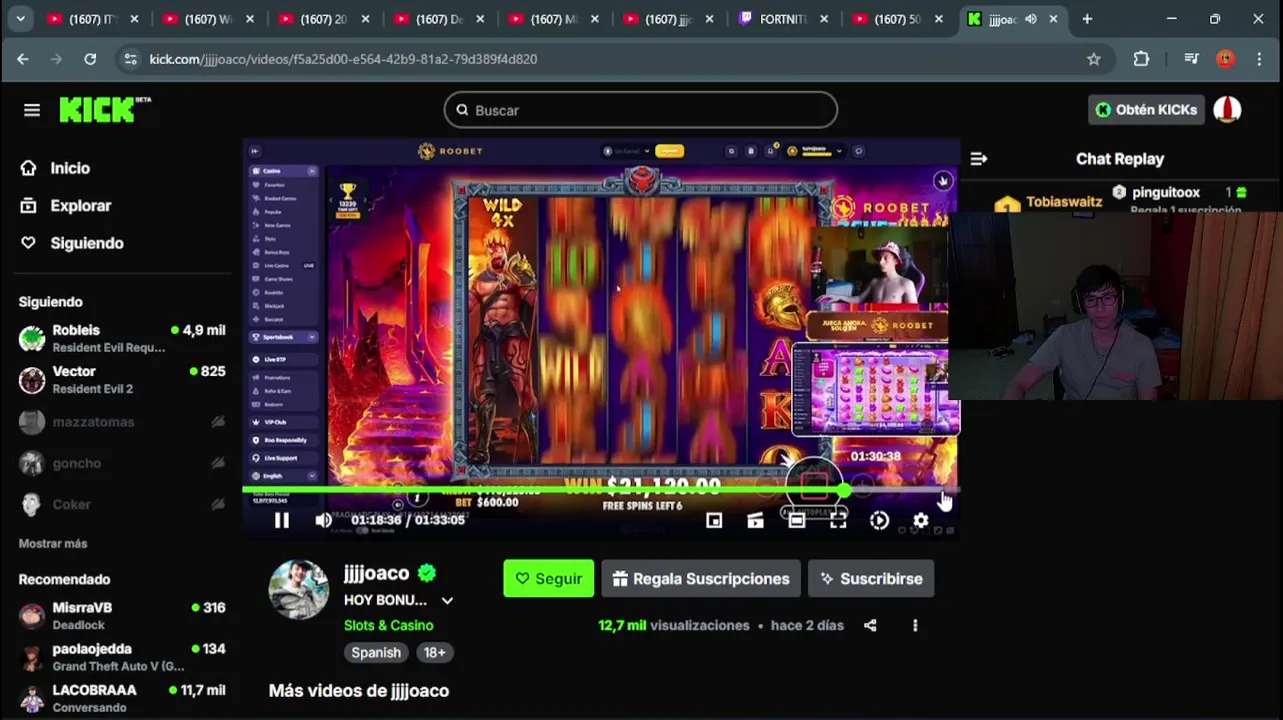Close the active jjjjoaco Kick tab
The width and height of the screenshot is (1283, 720).
[1053, 19]
